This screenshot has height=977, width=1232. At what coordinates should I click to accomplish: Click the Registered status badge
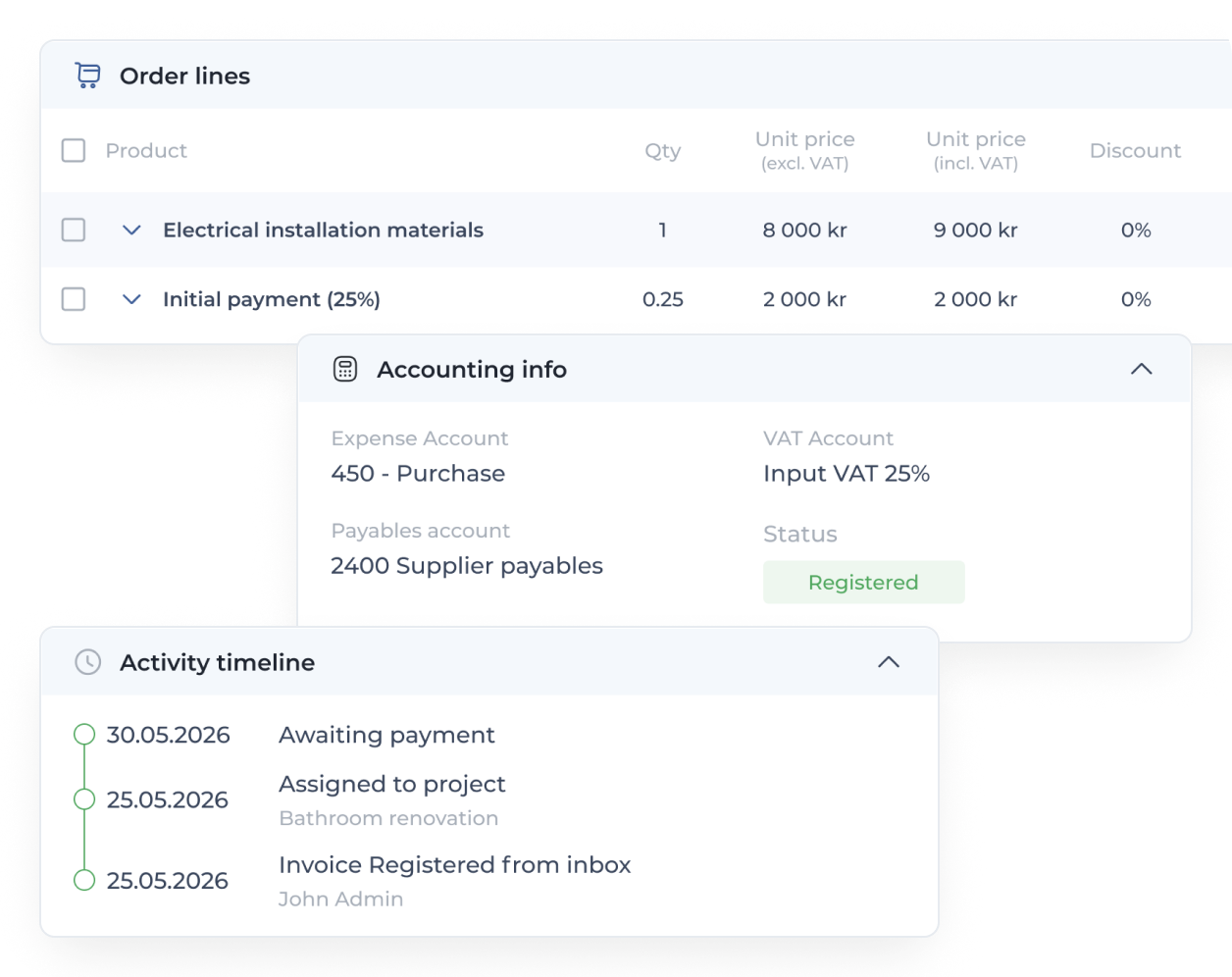(864, 583)
